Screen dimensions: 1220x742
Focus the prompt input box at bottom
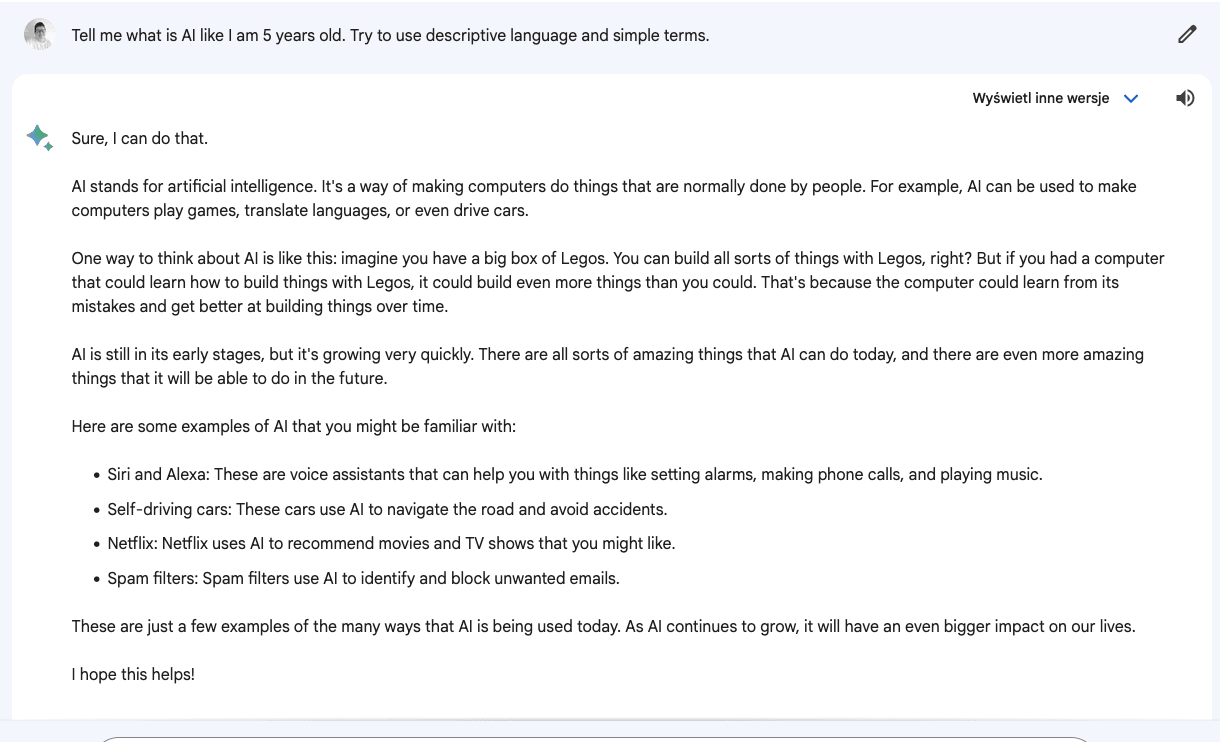(594, 739)
